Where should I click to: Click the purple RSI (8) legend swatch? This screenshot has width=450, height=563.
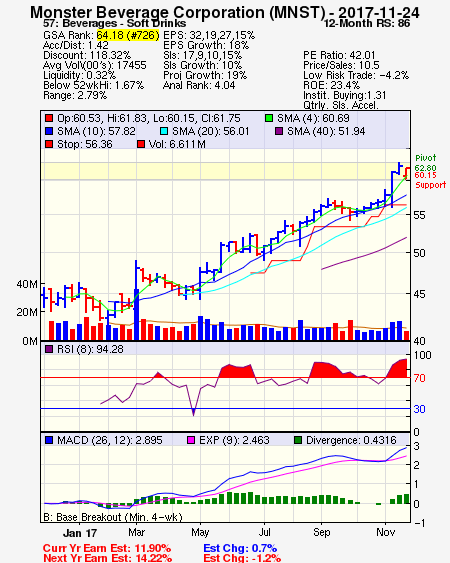point(49,349)
